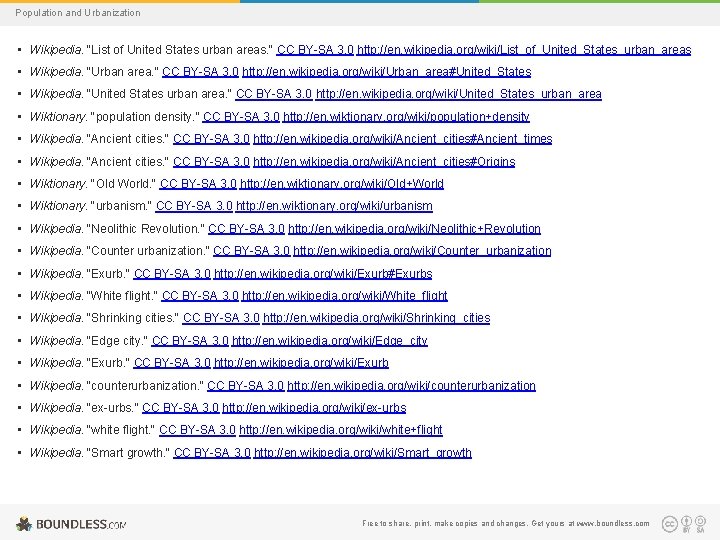Click CC BY-SA 3.0 next to "Urban area."
The width and height of the screenshot is (720, 540).
[x=200, y=72]
